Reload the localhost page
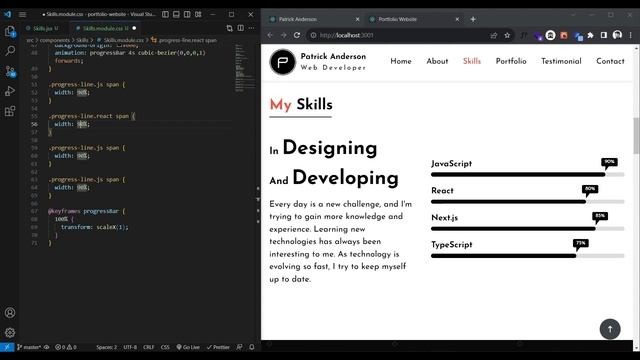 click(297, 36)
